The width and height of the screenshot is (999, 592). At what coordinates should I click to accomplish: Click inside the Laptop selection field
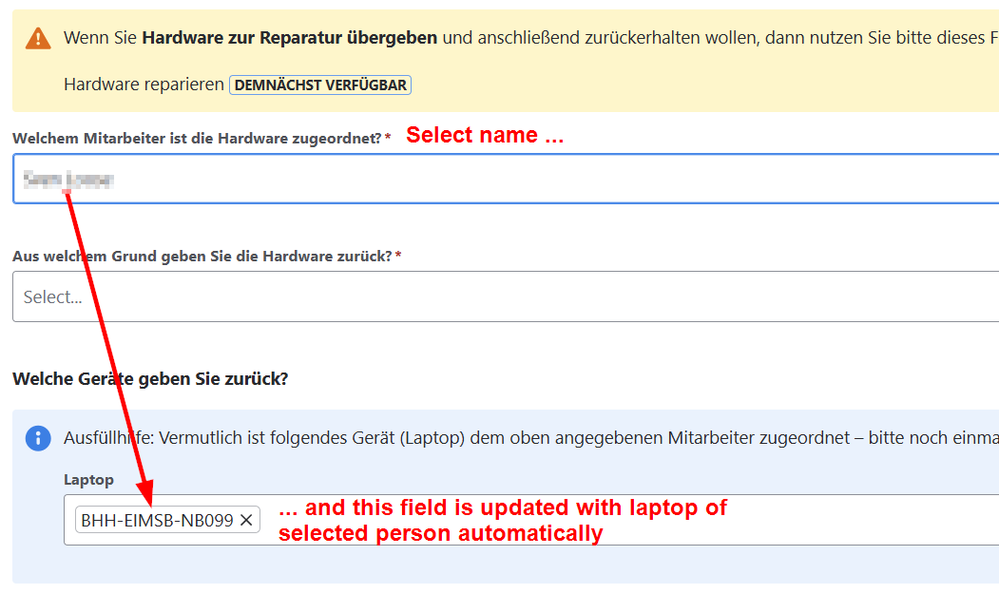531,519
